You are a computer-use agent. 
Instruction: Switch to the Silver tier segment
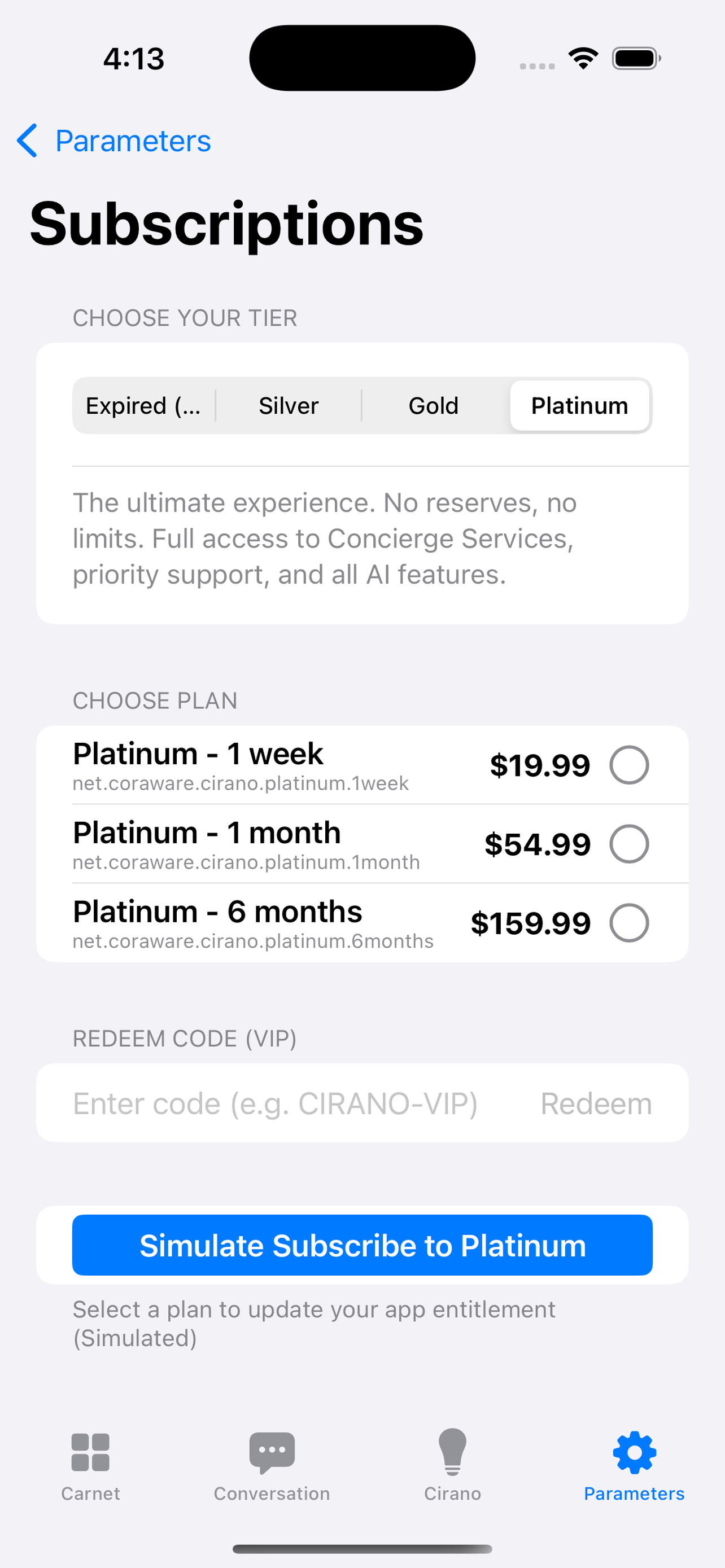coord(288,405)
